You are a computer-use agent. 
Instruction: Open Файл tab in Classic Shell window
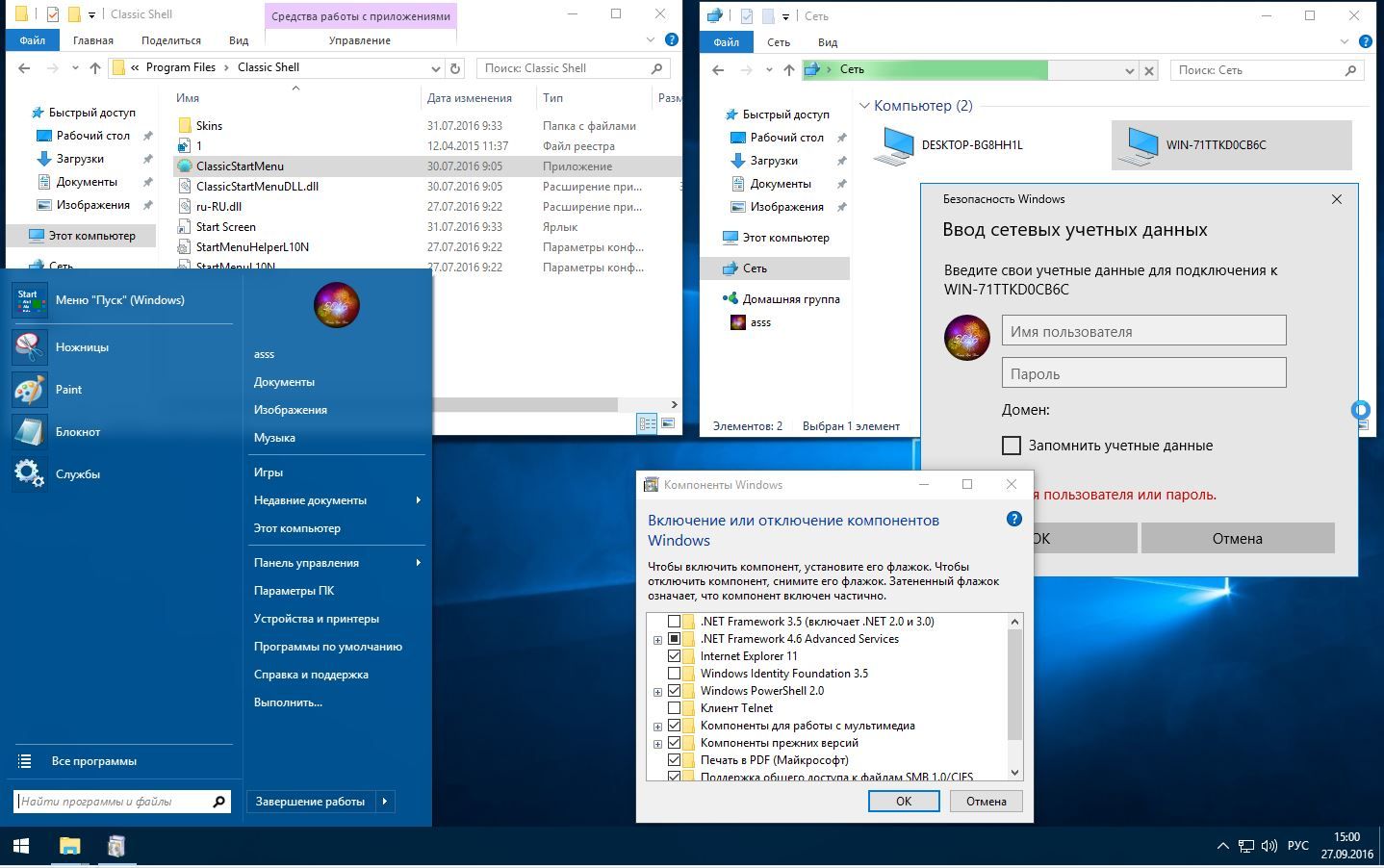(32, 40)
